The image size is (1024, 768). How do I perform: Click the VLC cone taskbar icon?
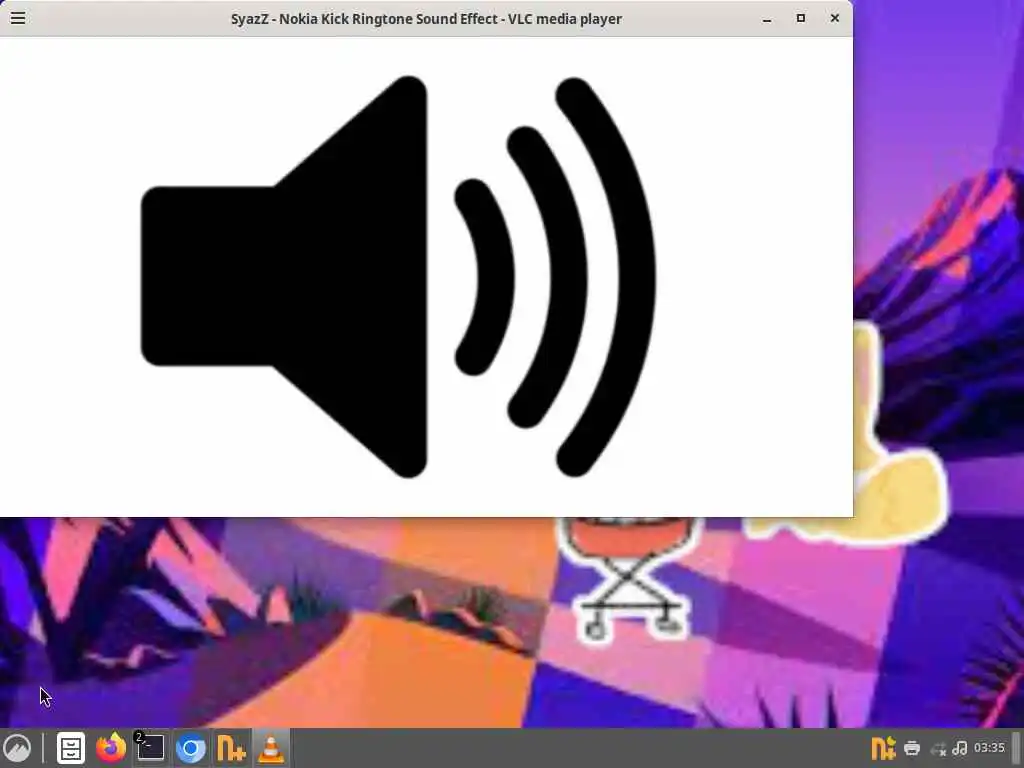(271, 748)
